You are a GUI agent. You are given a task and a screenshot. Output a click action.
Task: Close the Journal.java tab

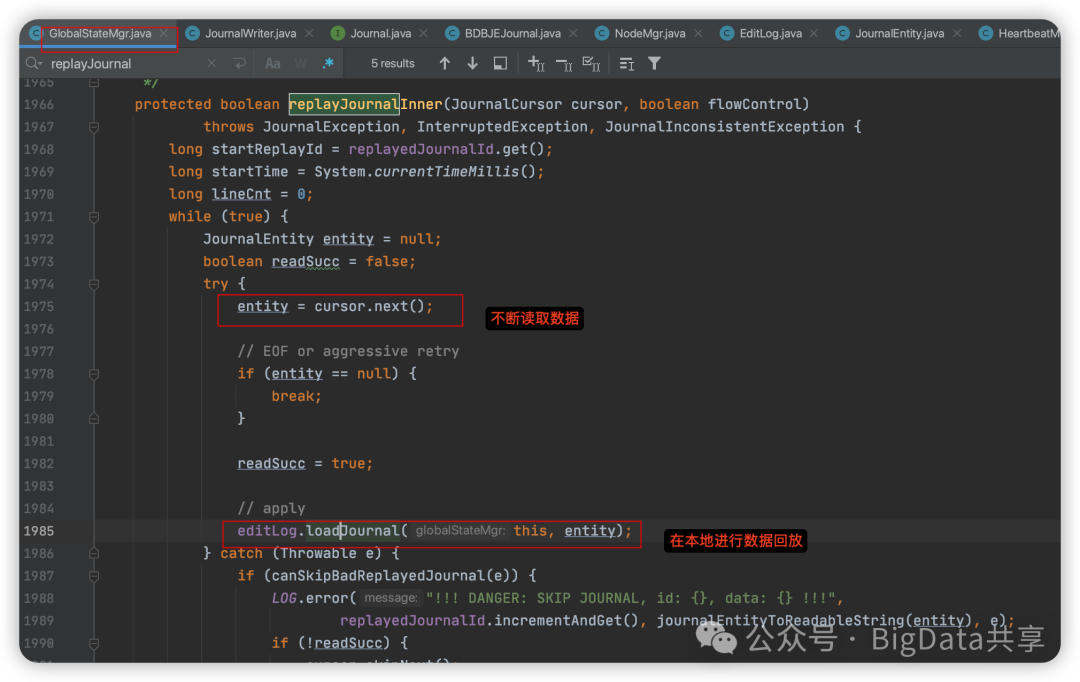[x=424, y=33]
